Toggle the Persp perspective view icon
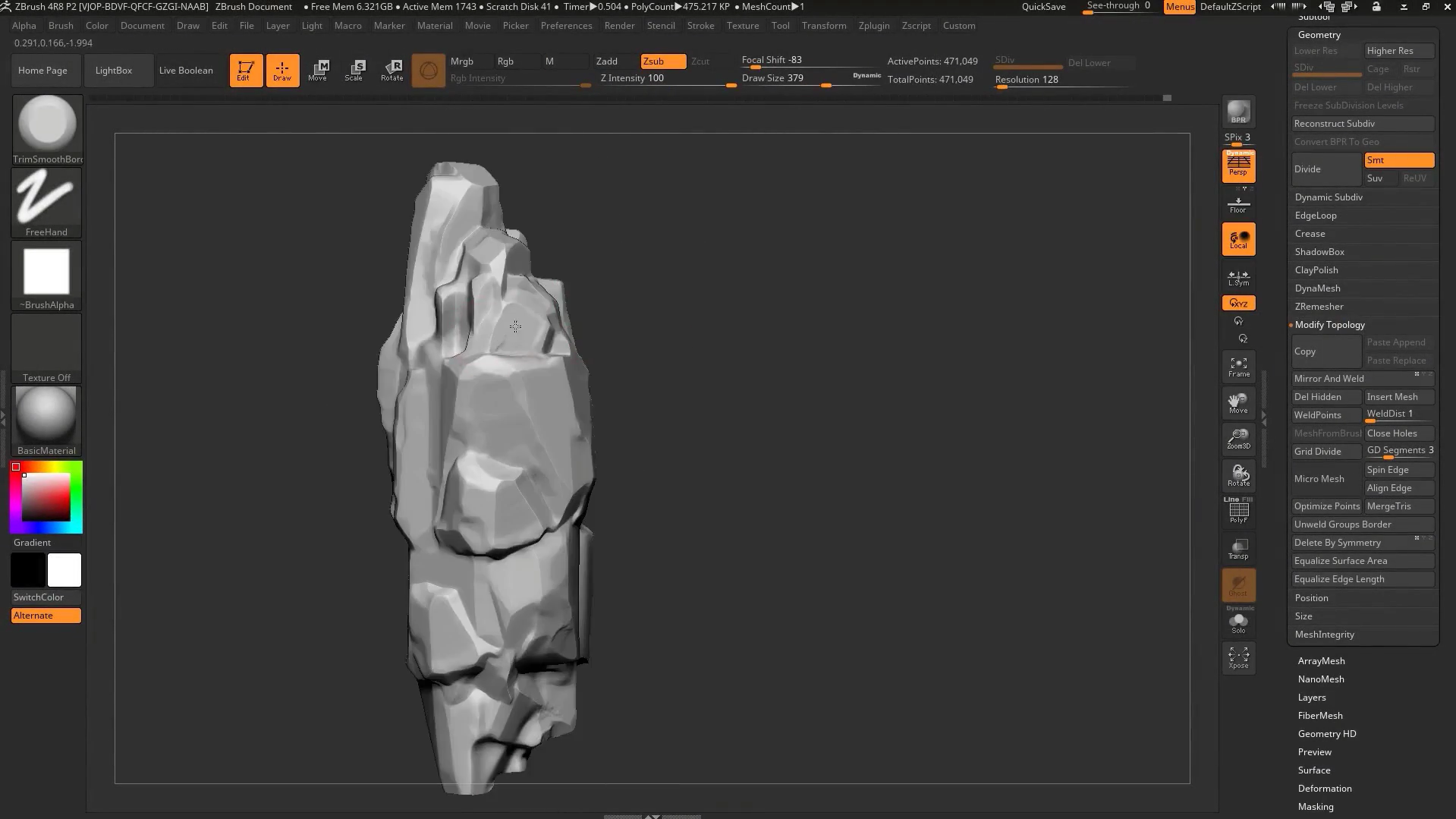The height and width of the screenshot is (819, 1456). pyautogui.click(x=1238, y=165)
